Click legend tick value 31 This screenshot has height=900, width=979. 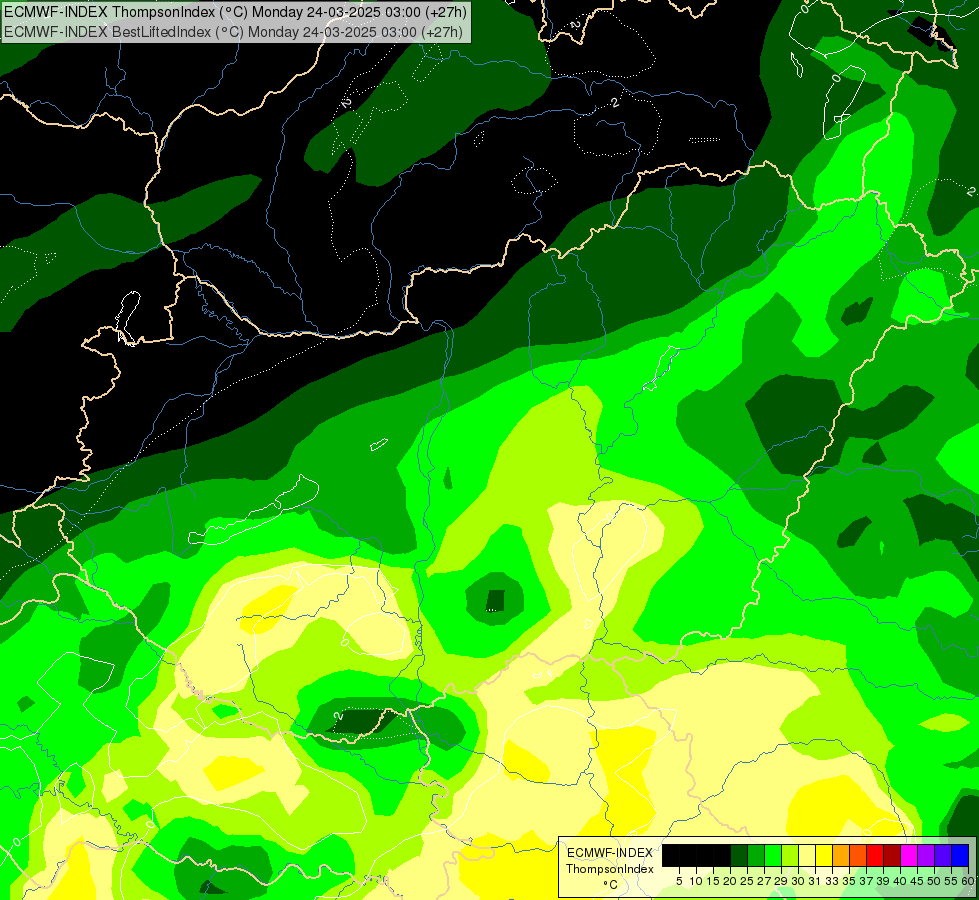point(815,881)
